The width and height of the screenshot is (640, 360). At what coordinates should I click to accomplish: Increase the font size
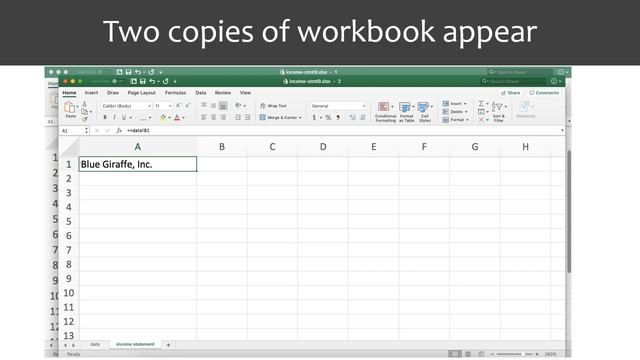click(178, 106)
